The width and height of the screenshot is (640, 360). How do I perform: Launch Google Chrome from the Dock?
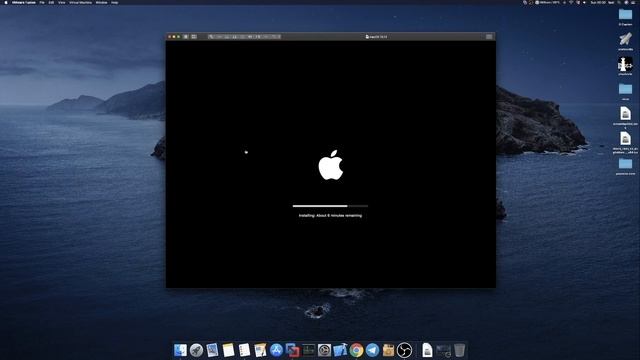pyautogui.click(x=356, y=350)
